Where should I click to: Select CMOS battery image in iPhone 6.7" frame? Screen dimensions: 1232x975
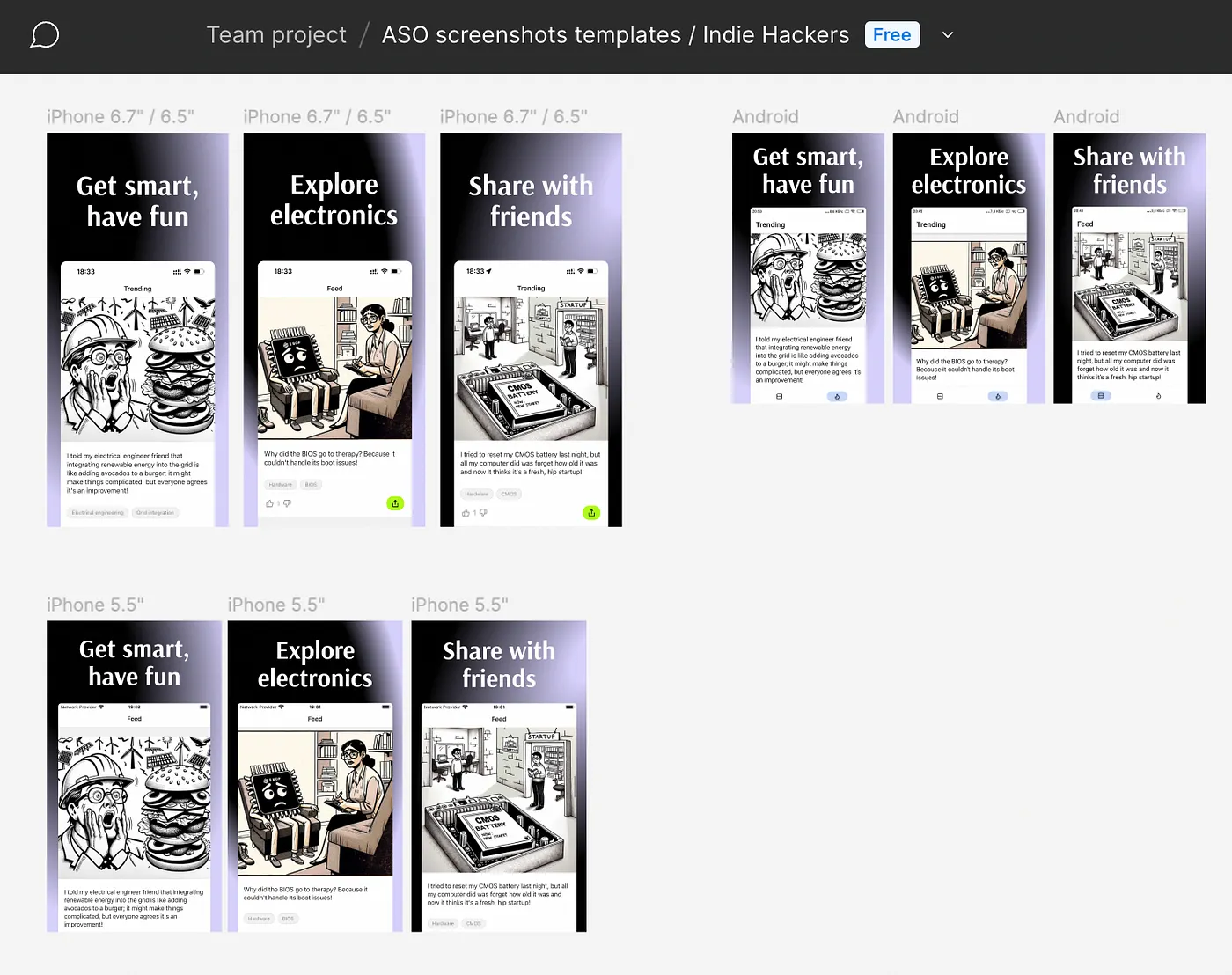531,369
